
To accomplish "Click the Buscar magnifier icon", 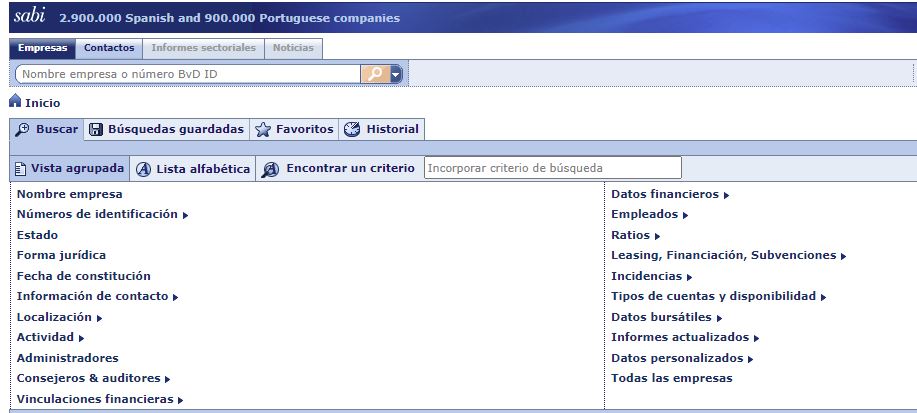I will pyautogui.click(x=23, y=129).
